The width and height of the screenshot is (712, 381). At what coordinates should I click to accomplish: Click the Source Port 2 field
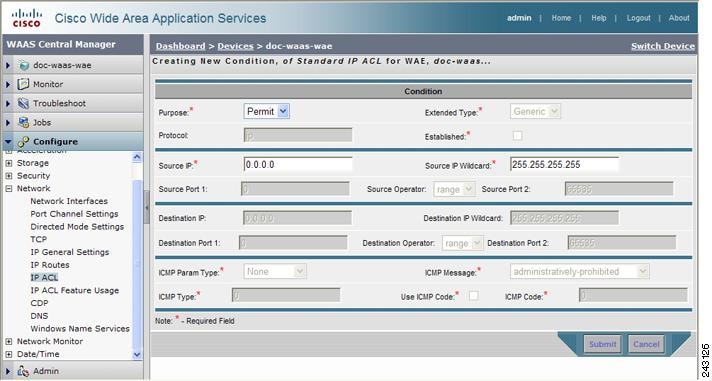point(619,189)
